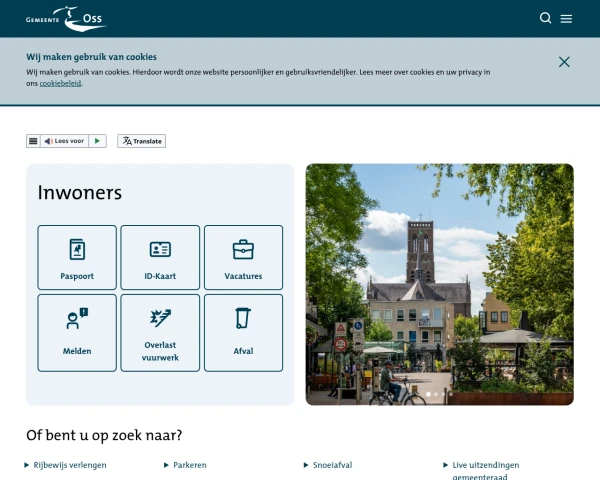Viewport: 600px width, 480px height.
Task: Select the first carousel dot
Action: click(428, 394)
